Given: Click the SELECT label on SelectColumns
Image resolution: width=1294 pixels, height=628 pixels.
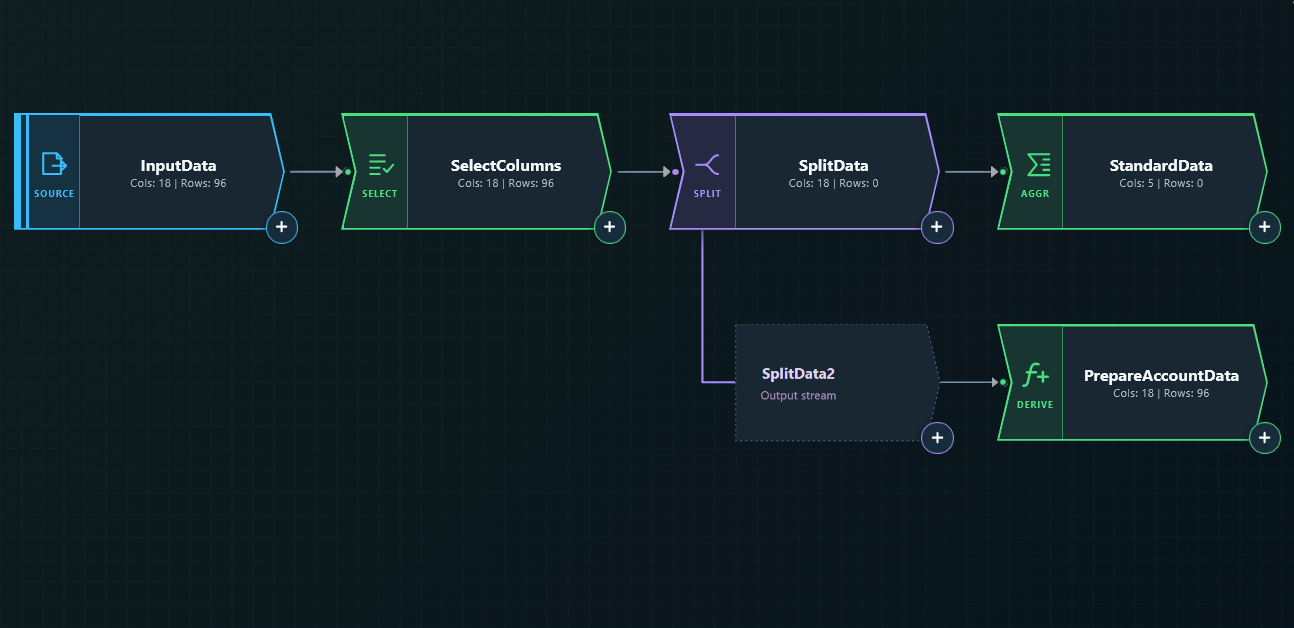Looking at the screenshot, I should (x=380, y=194).
